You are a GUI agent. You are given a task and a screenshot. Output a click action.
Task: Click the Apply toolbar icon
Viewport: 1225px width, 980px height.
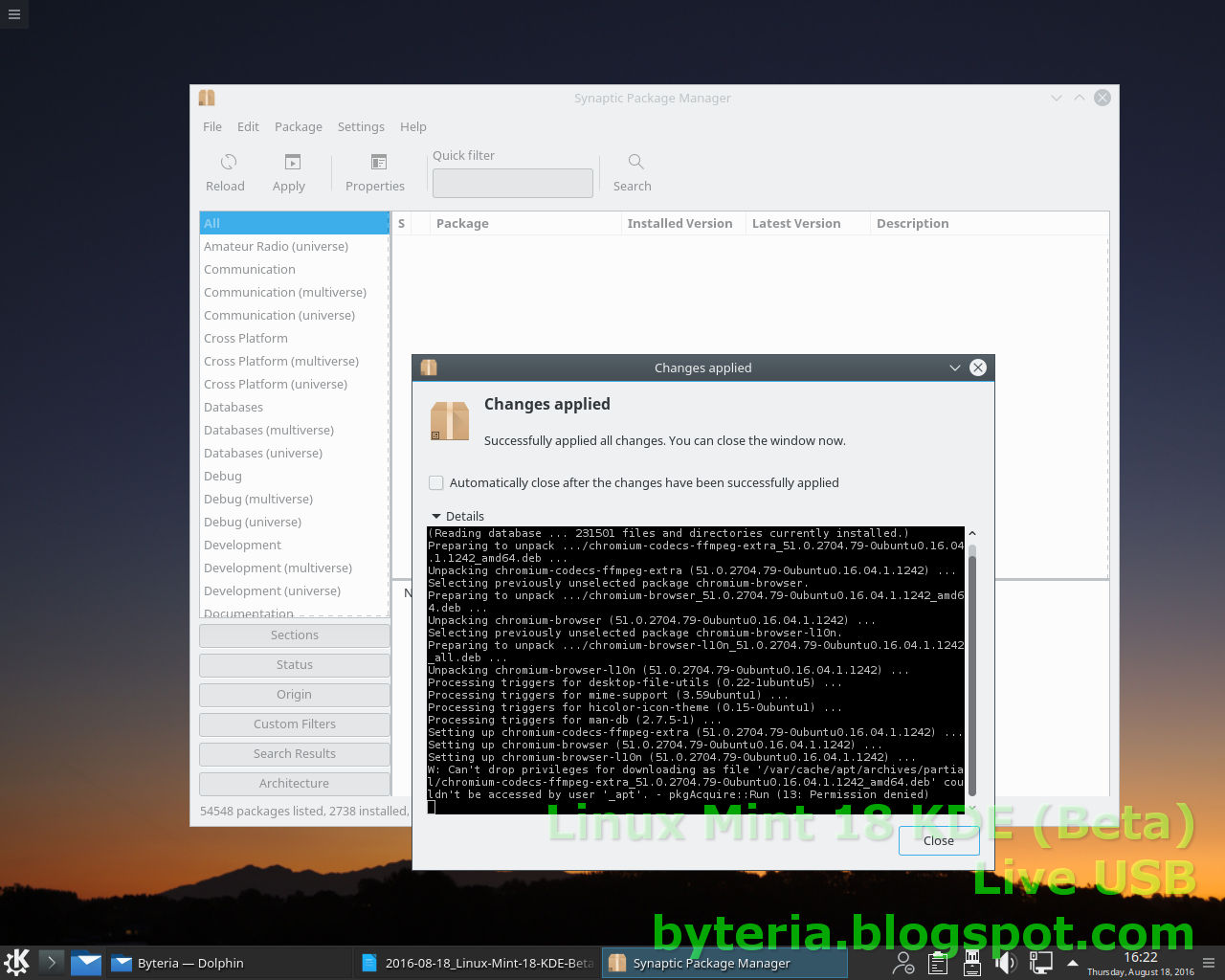[293, 162]
